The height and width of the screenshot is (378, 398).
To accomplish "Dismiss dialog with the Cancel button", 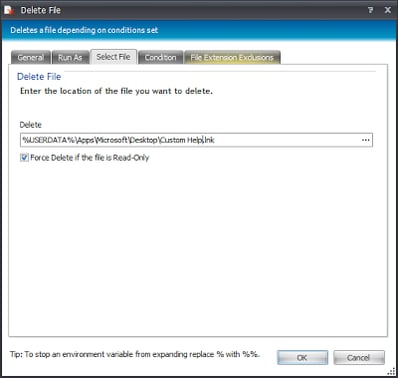I will 359,358.
